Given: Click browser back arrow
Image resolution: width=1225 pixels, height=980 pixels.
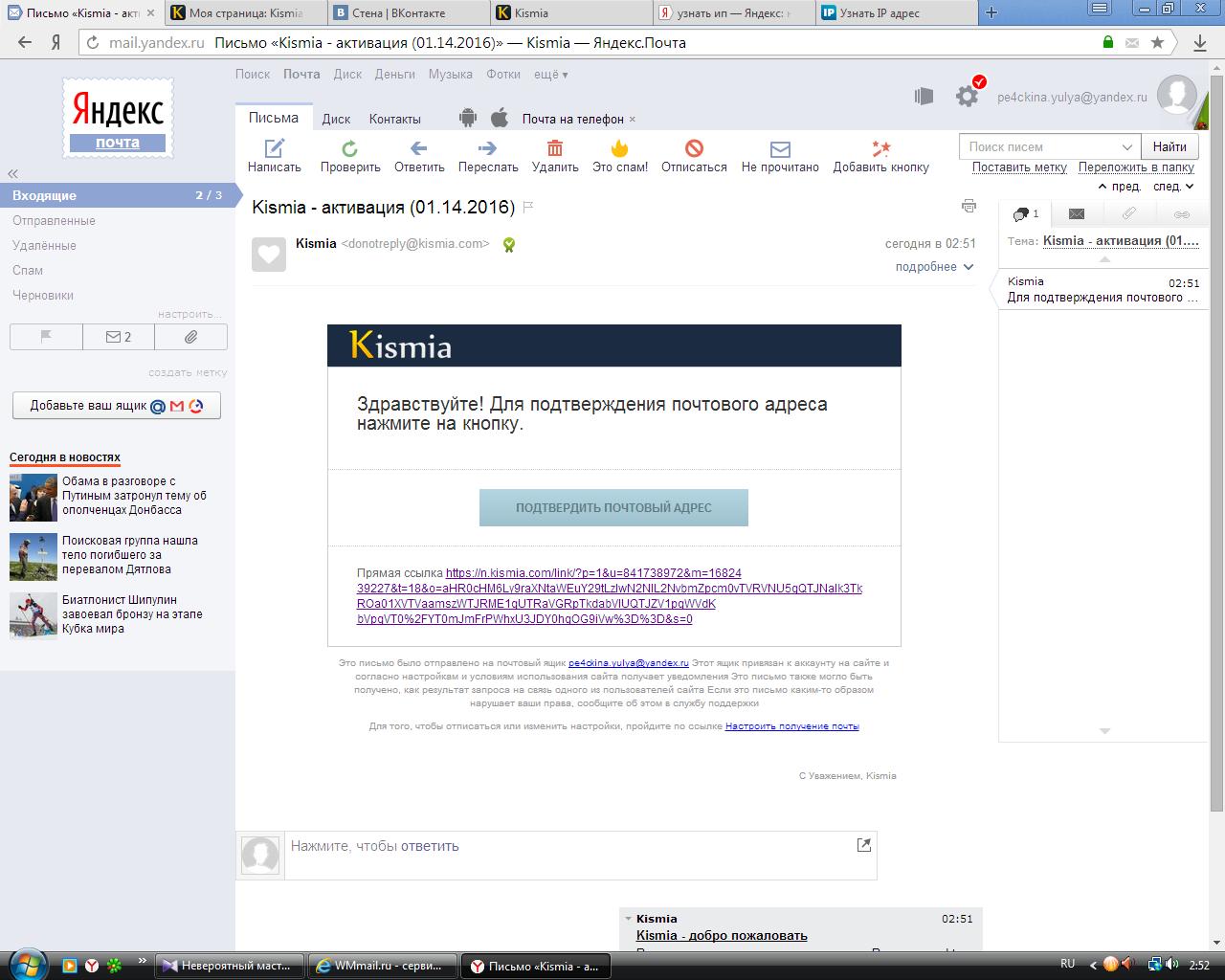Looking at the screenshot, I should click(x=25, y=42).
